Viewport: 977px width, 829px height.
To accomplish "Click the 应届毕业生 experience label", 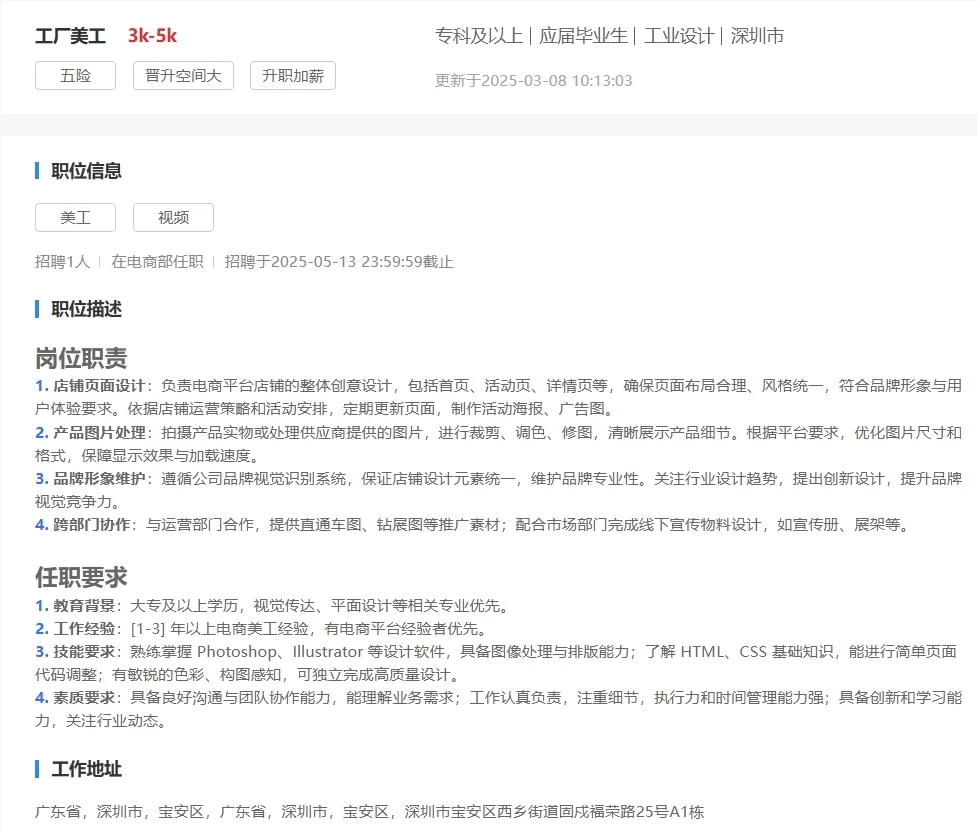I will 587,35.
